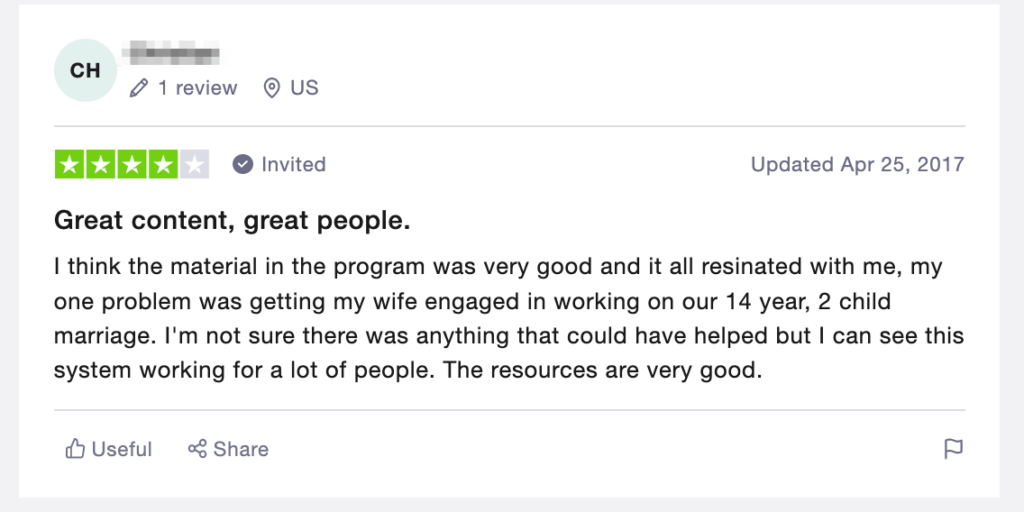The image size is (1024, 512).
Task: Click the location pin icon
Action: pos(272,88)
